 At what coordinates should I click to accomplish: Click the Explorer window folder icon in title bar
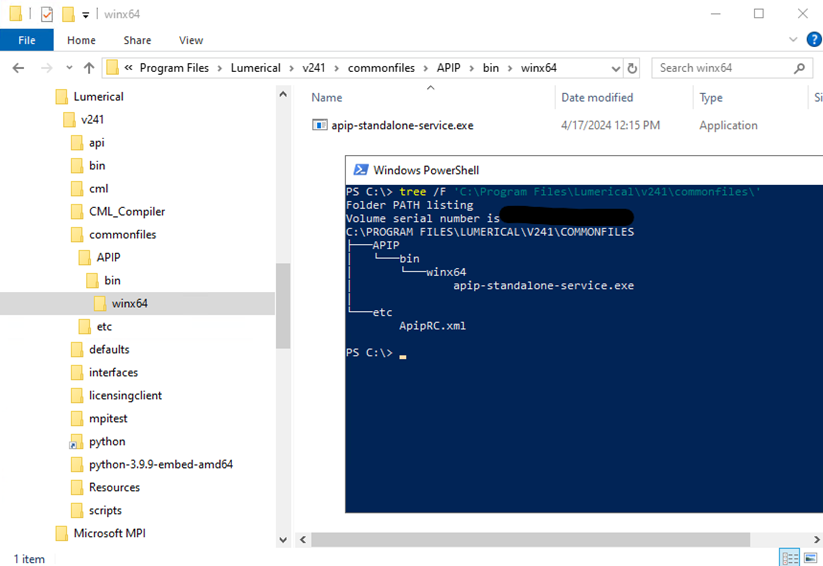pos(16,14)
